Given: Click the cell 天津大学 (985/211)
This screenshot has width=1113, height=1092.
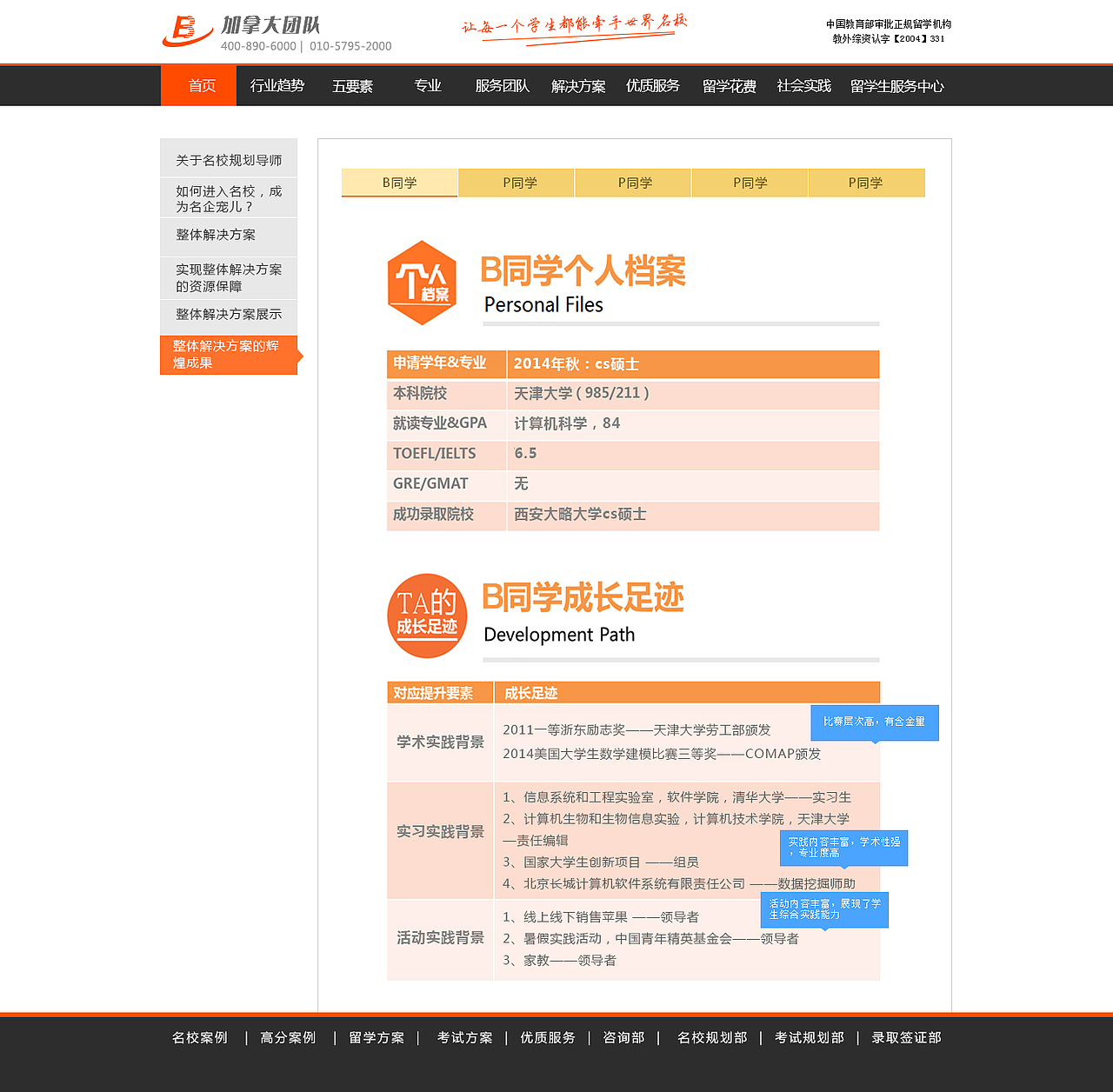Looking at the screenshot, I should (693, 394).
